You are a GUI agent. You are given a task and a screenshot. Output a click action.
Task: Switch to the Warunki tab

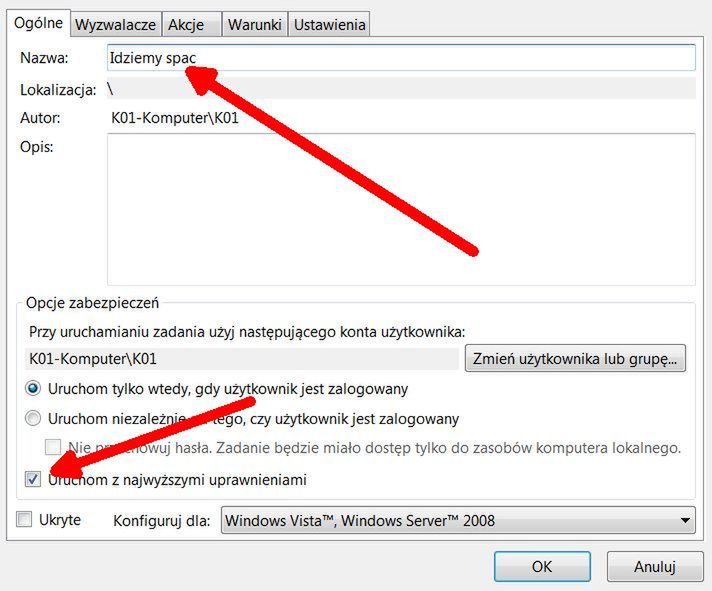[254, 25]
